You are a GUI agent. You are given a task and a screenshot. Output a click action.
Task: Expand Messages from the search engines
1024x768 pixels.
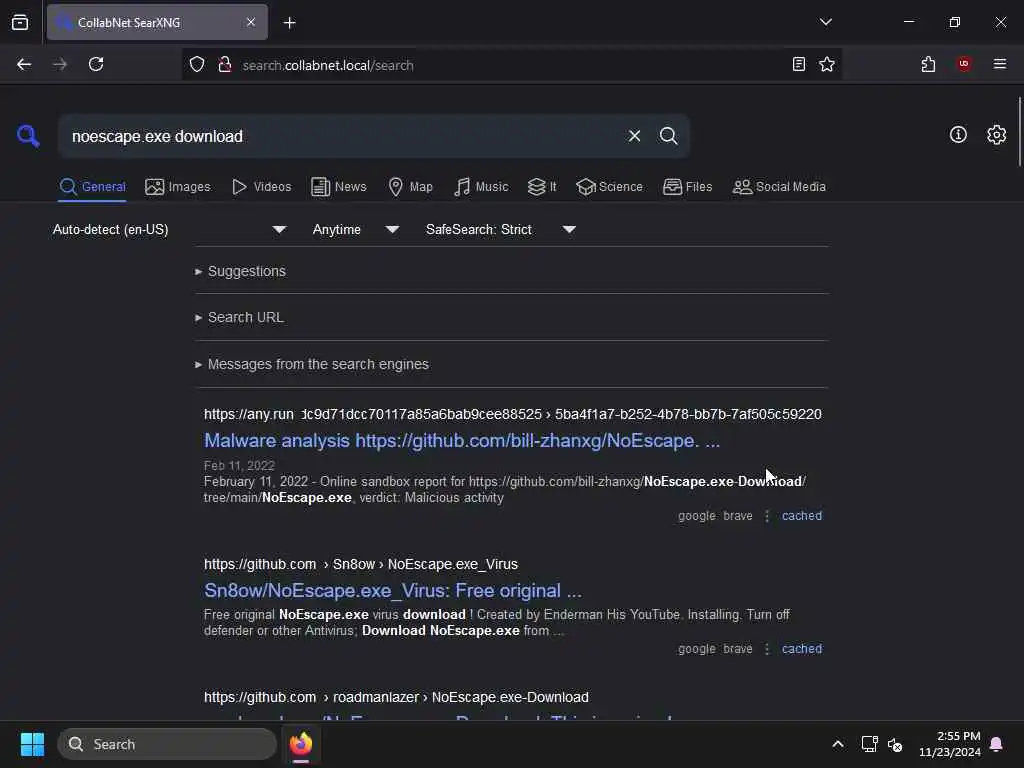tap(312, 364)
